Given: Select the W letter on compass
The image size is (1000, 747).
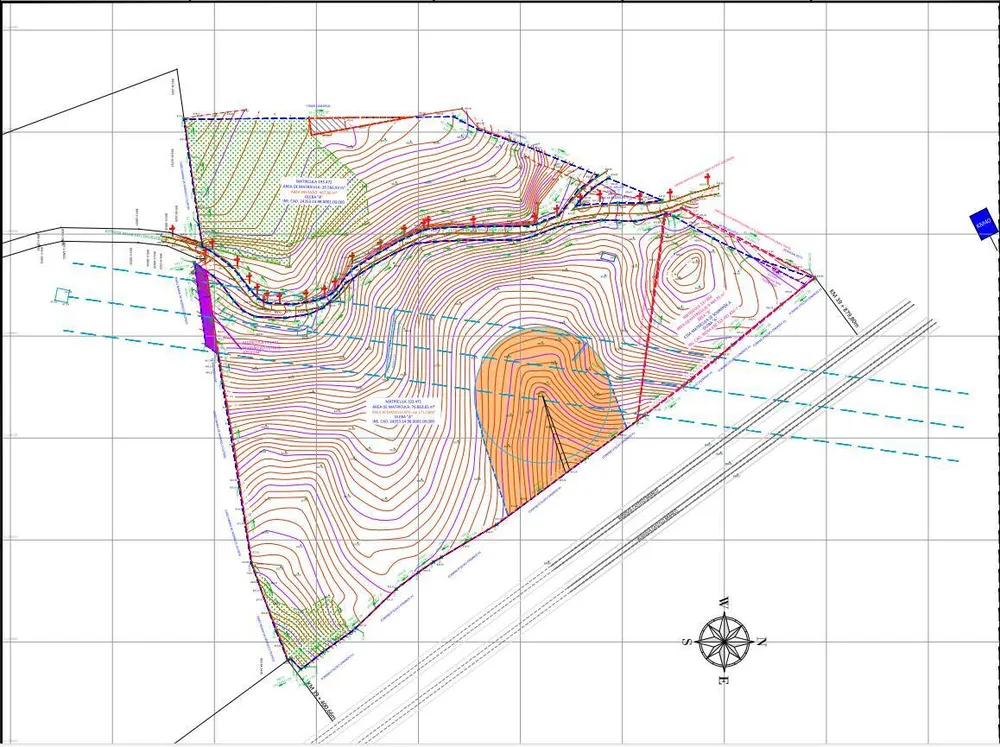Looking at the screenshot, I should [x=724, y=602].
